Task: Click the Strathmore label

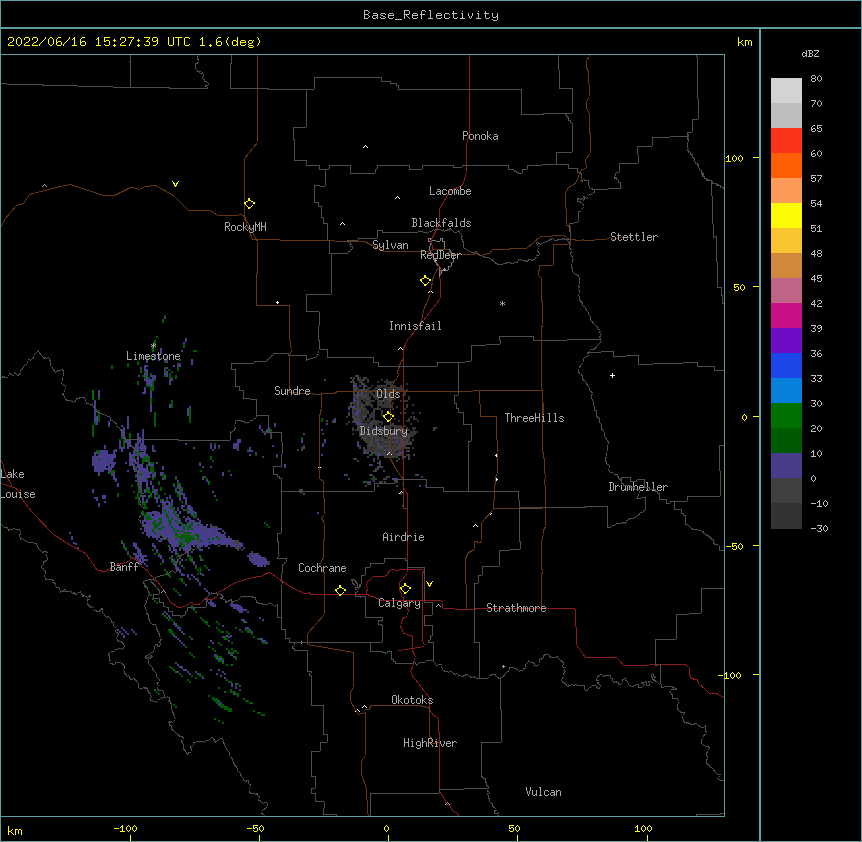Action: (516, 608)
